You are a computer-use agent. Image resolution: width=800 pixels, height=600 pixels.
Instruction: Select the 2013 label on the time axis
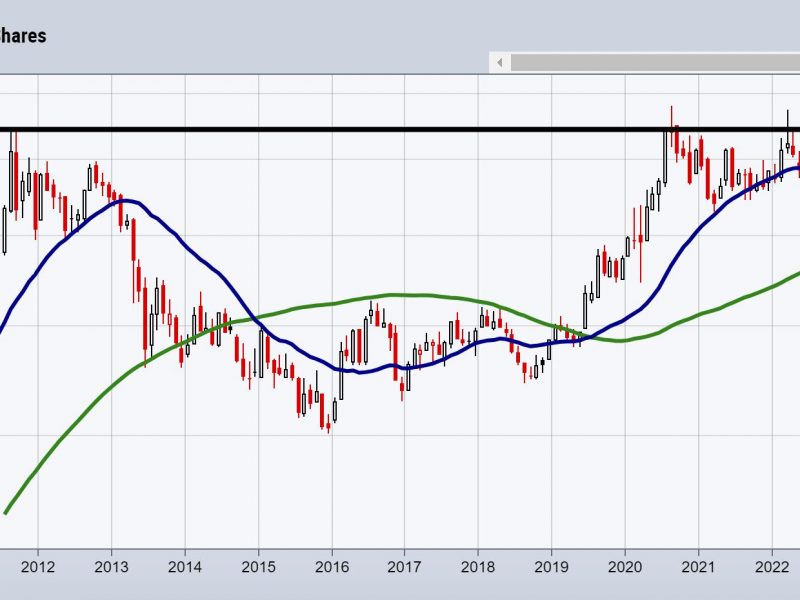(x=111, y=567)
